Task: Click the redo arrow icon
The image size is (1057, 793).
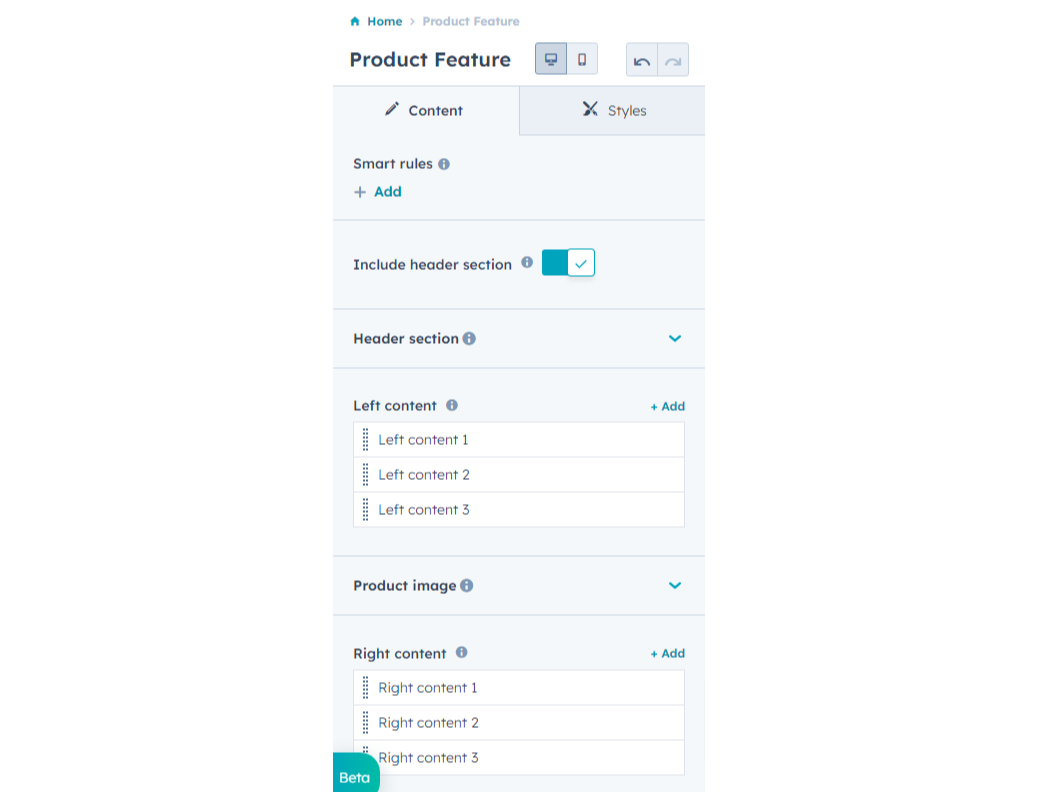Action: point(672,60)
